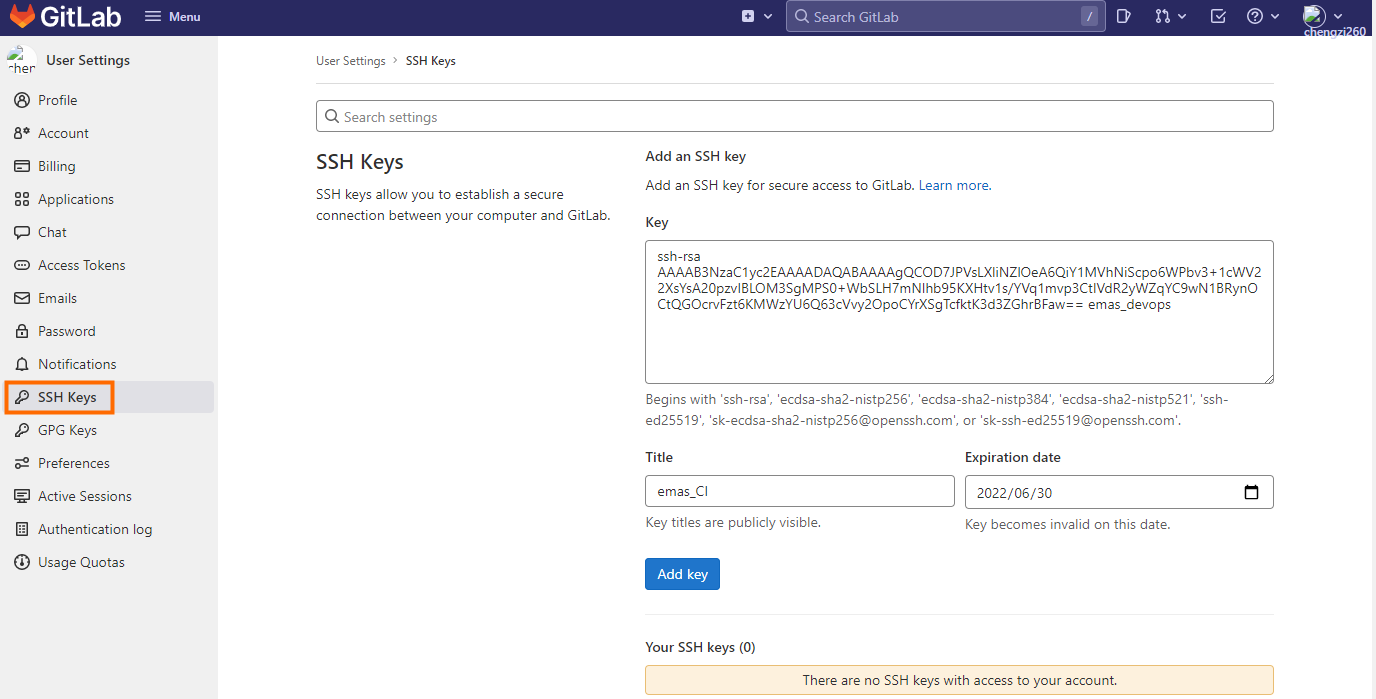This screenshot has width=1376, height=699.
Task: Focus the Search GitLab field
Action: coord(945,16)
